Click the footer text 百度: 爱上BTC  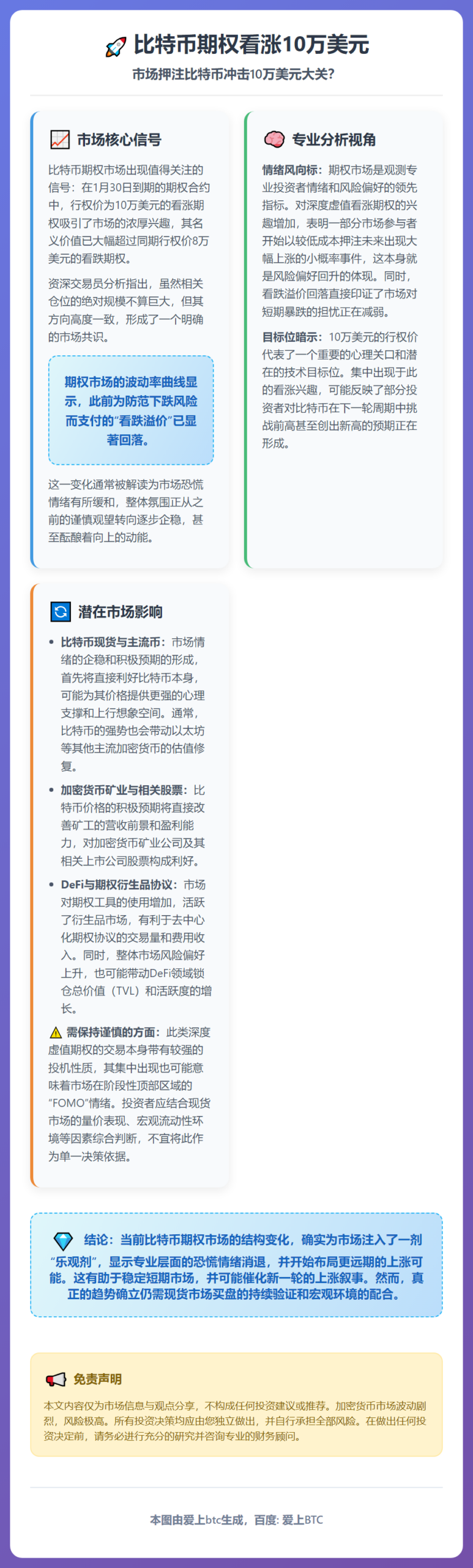pos(288,1520)
